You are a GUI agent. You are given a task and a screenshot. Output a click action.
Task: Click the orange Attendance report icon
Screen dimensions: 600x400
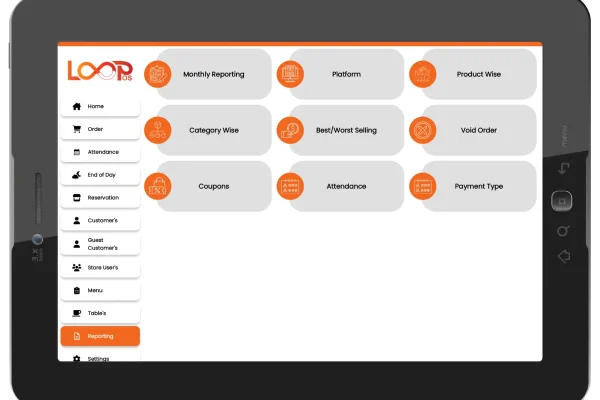point(289,186)
